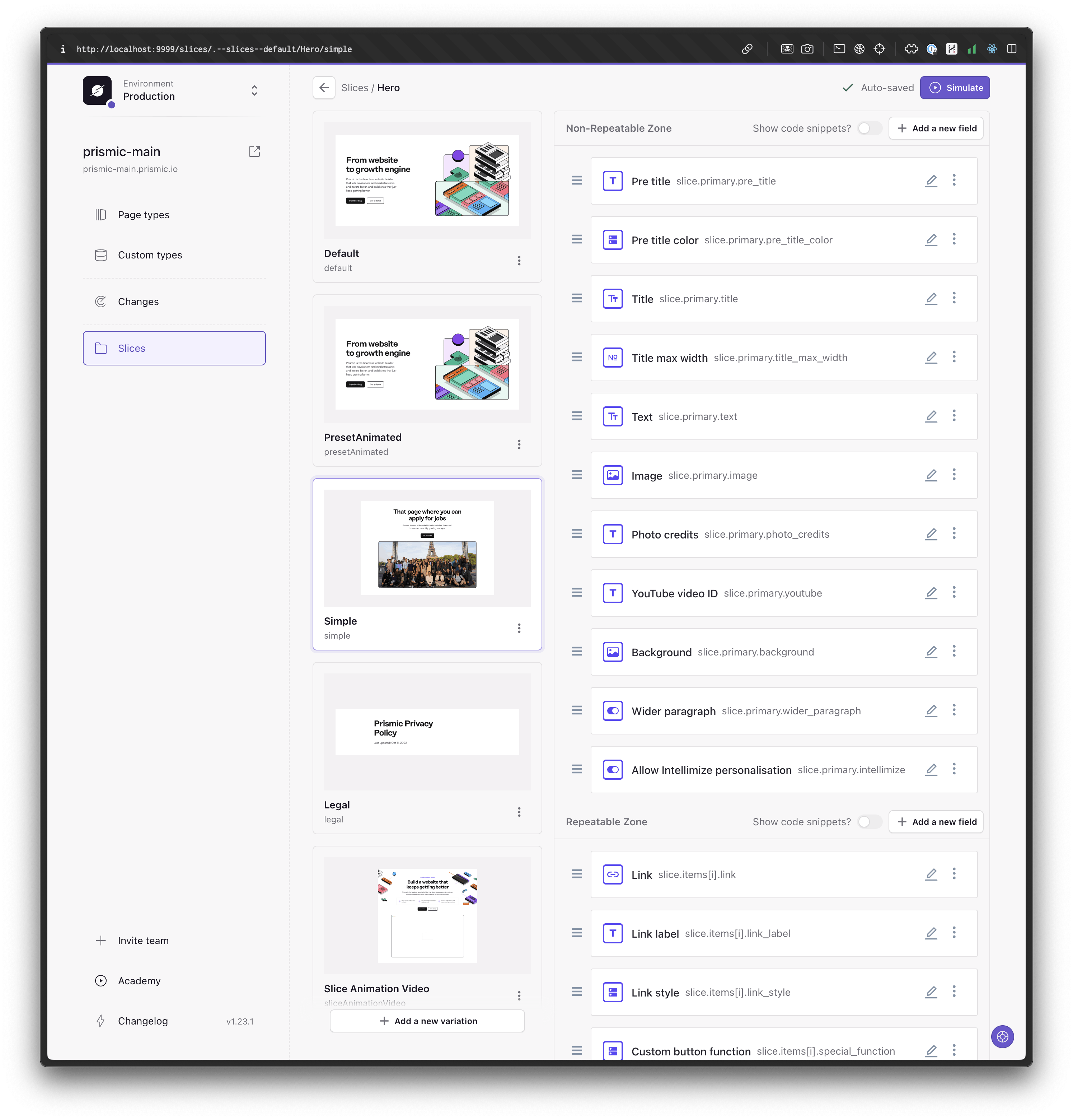Click the drag handle icon for Text field
The image size is (1073, 1120).
579,416
